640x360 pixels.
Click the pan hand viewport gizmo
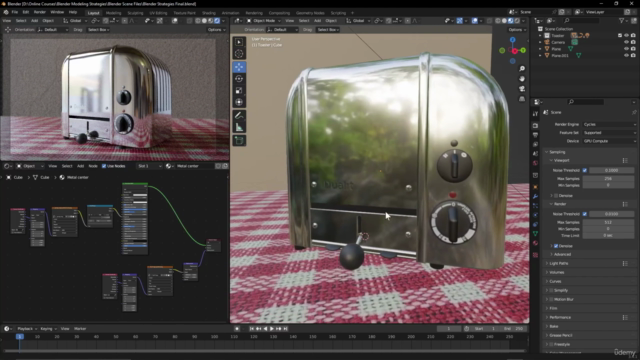tap(522, 79)
